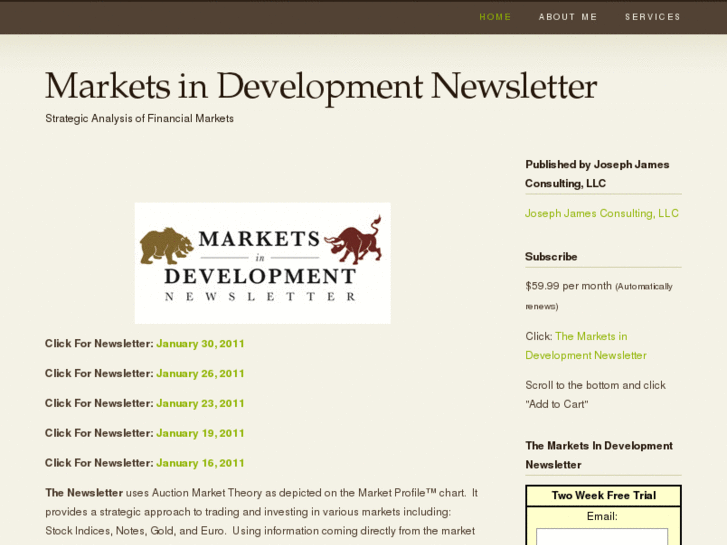Click the Strategic Analysis of Financial Markets tagline
This screenshot has height=545, width=727.
[x=139, y=119]
